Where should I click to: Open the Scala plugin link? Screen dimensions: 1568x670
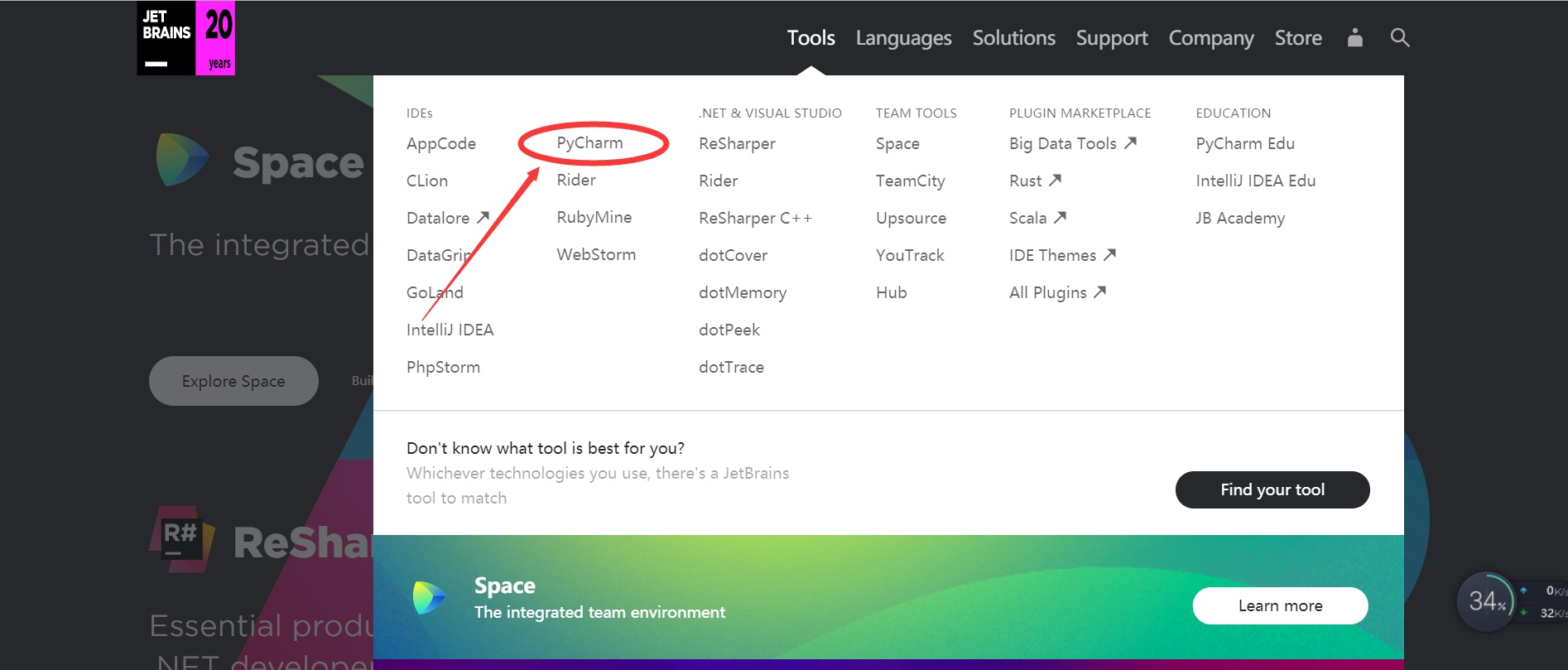[x=1037, y=218]
